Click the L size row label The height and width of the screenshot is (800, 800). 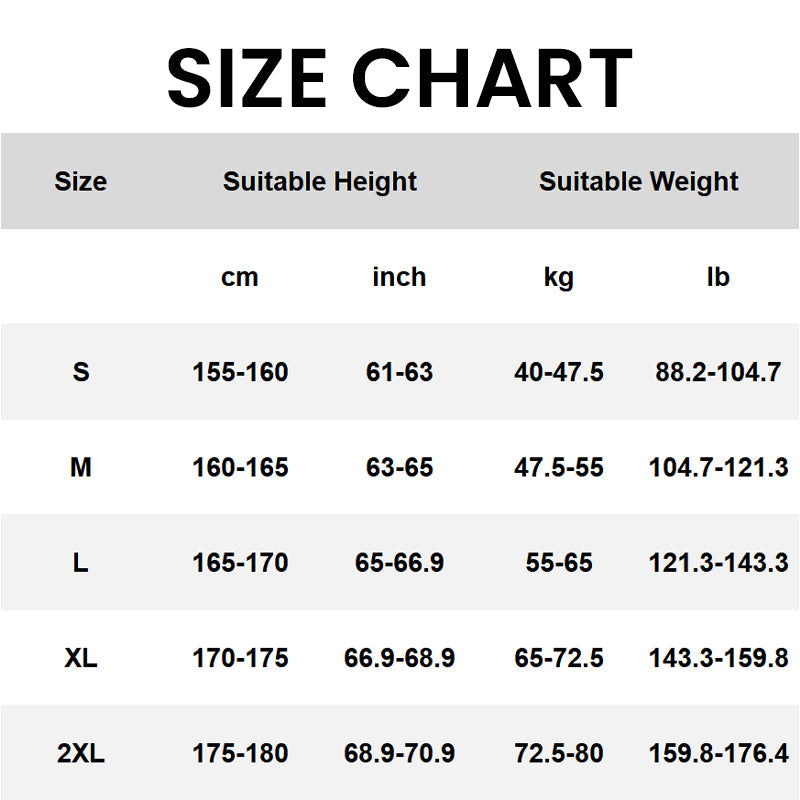[80, 563]
